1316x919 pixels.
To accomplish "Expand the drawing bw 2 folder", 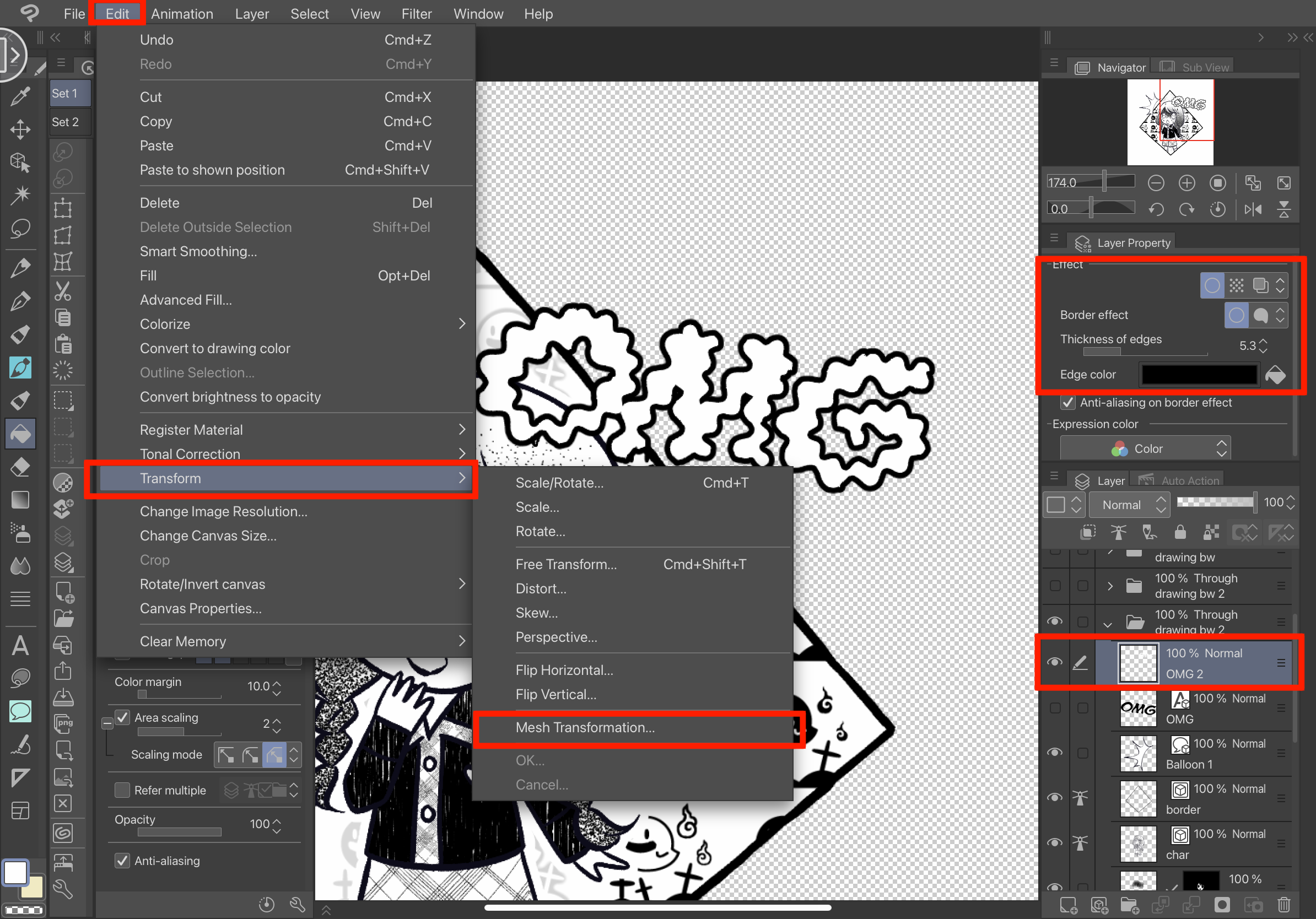I will 1110,586.
